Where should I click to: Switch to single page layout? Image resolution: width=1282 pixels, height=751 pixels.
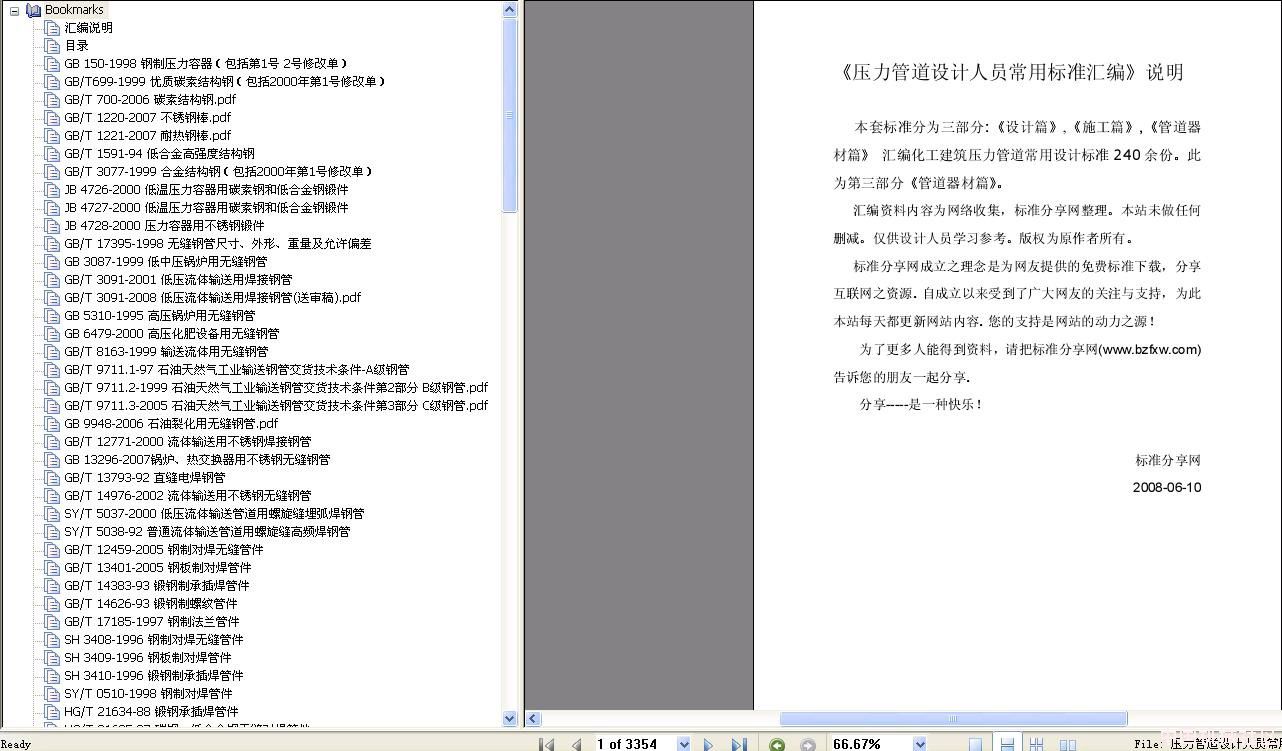click(975, 744)
